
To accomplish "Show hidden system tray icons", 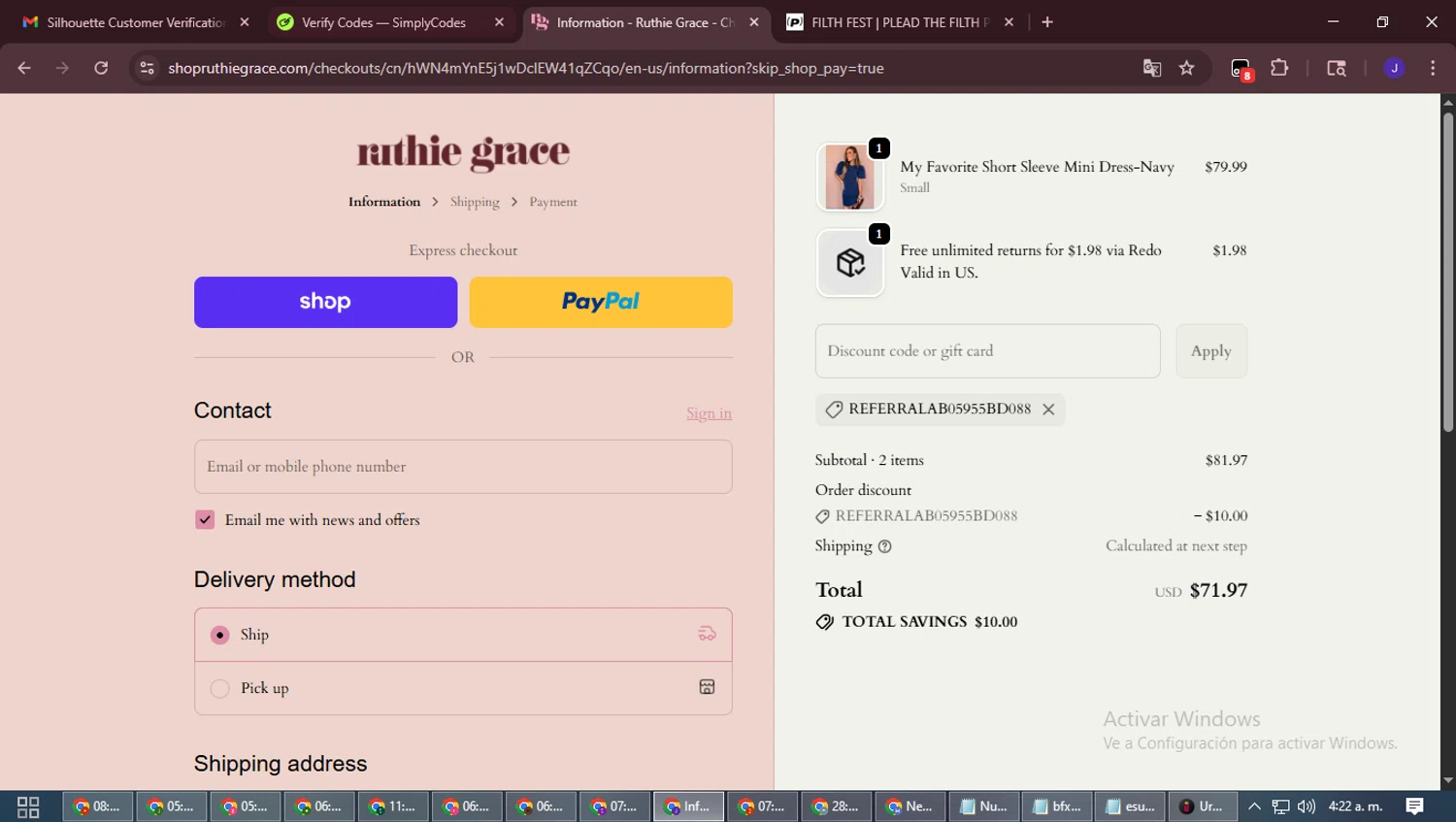I will click(1254, 806).
